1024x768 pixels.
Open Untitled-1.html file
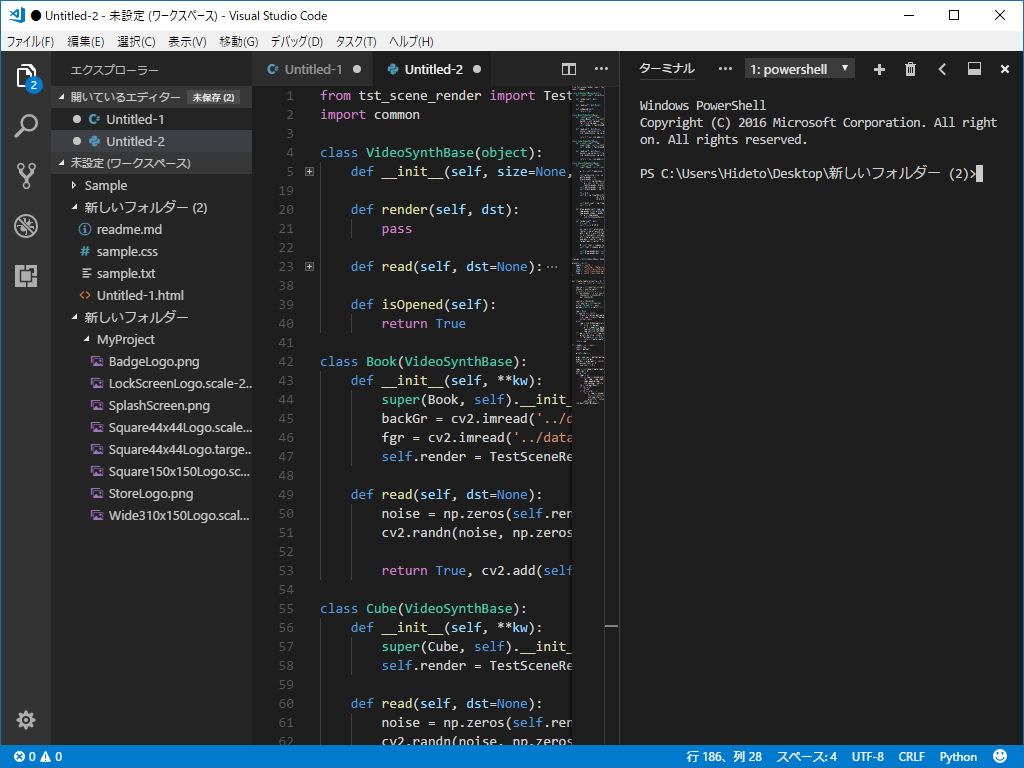point(152,295)
